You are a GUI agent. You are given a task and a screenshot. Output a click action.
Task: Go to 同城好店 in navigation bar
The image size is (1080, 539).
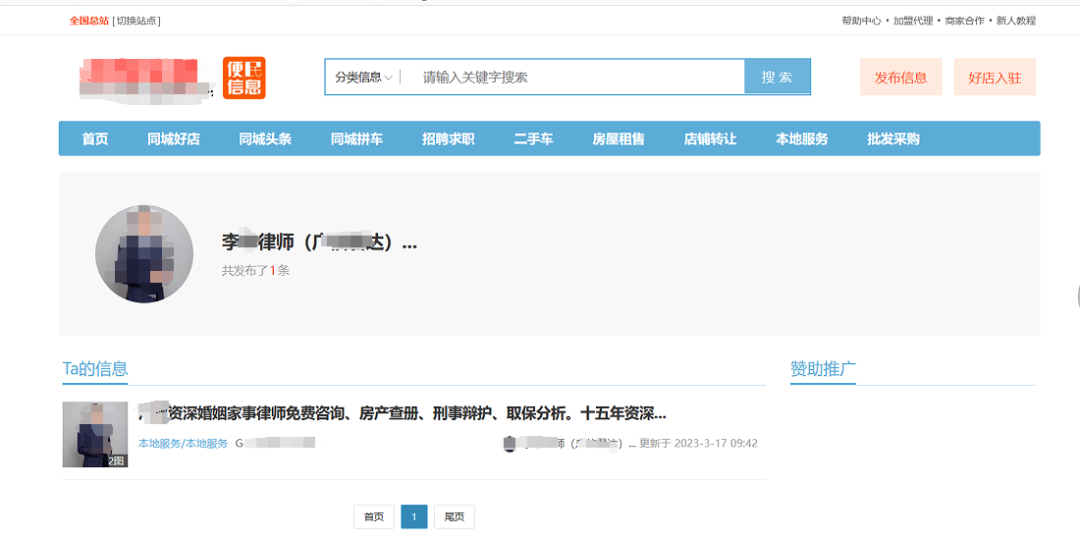pos(173,139)
